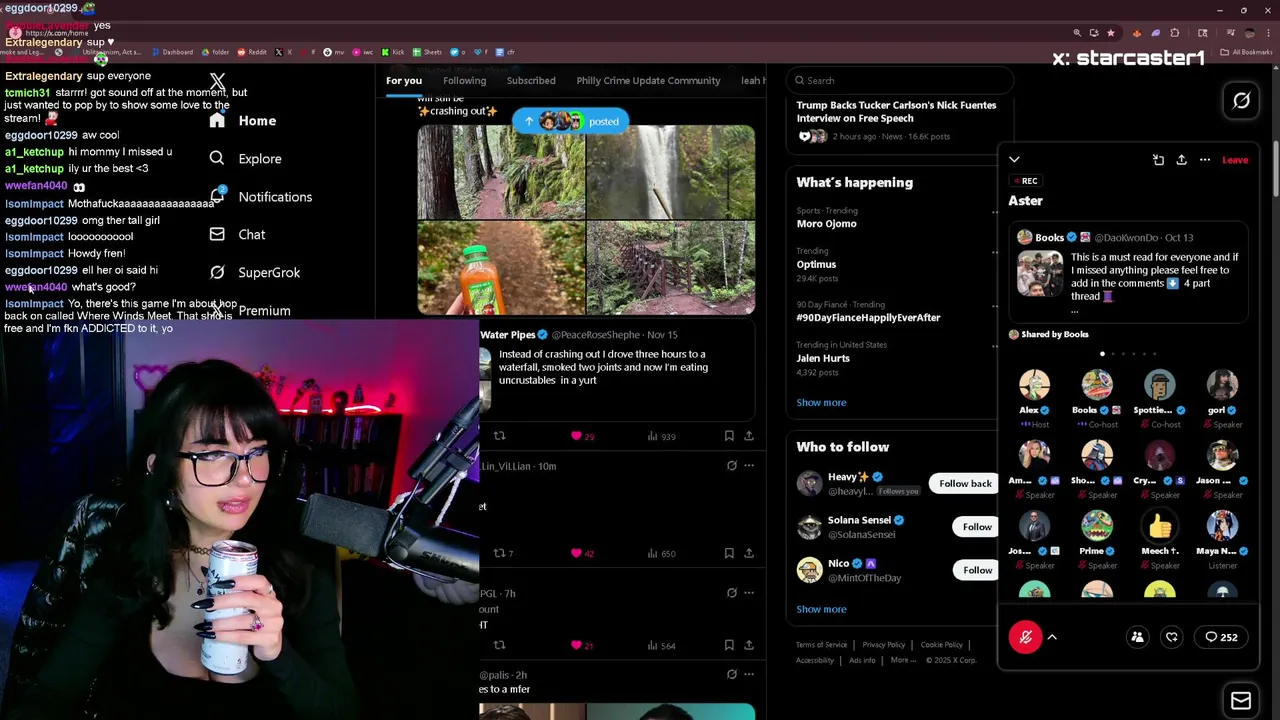The height and width of the screenshot is (720, 1280).
Task: Open more menu on the @palis post
Action: click(749, 675)
